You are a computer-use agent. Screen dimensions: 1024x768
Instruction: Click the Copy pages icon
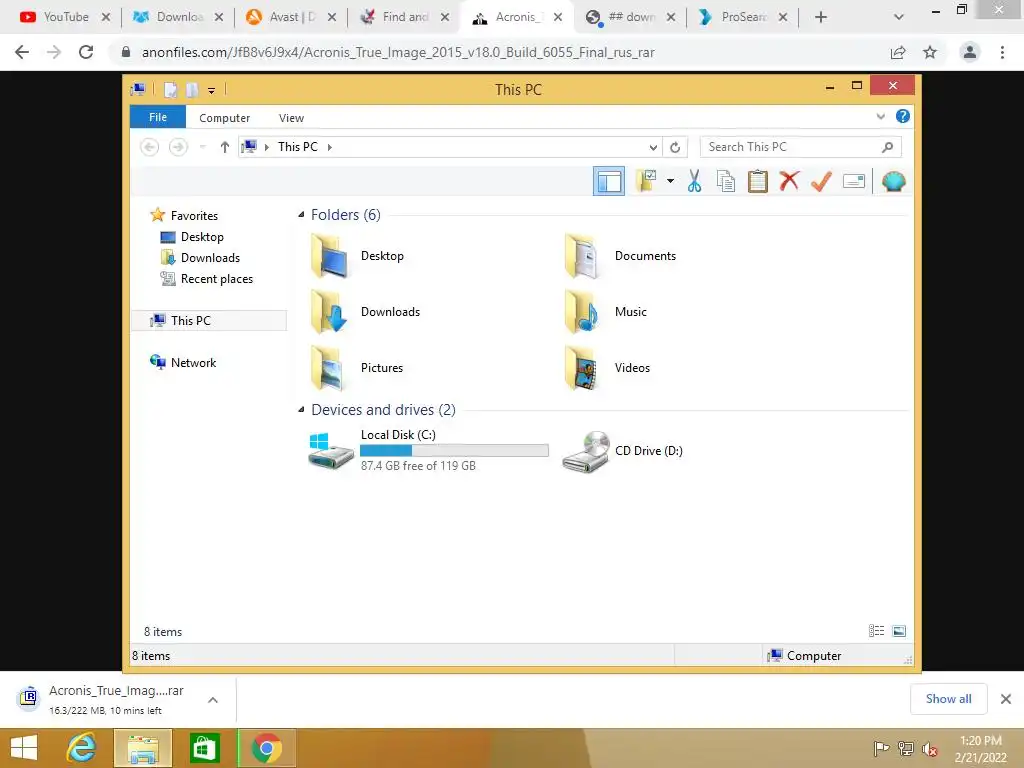[726, 181]
